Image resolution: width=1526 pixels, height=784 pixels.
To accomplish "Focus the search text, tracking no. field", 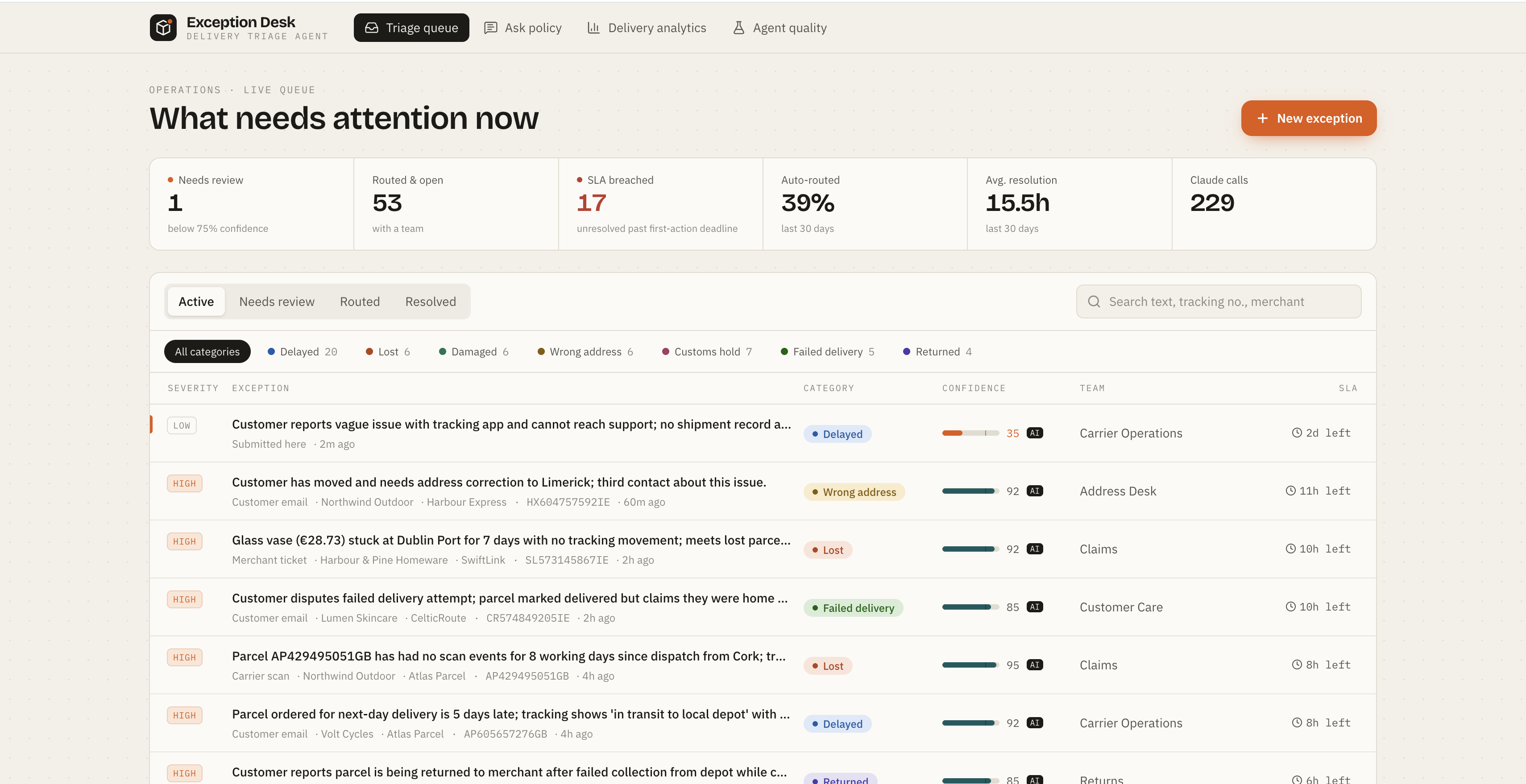I will pos(1219,301).
